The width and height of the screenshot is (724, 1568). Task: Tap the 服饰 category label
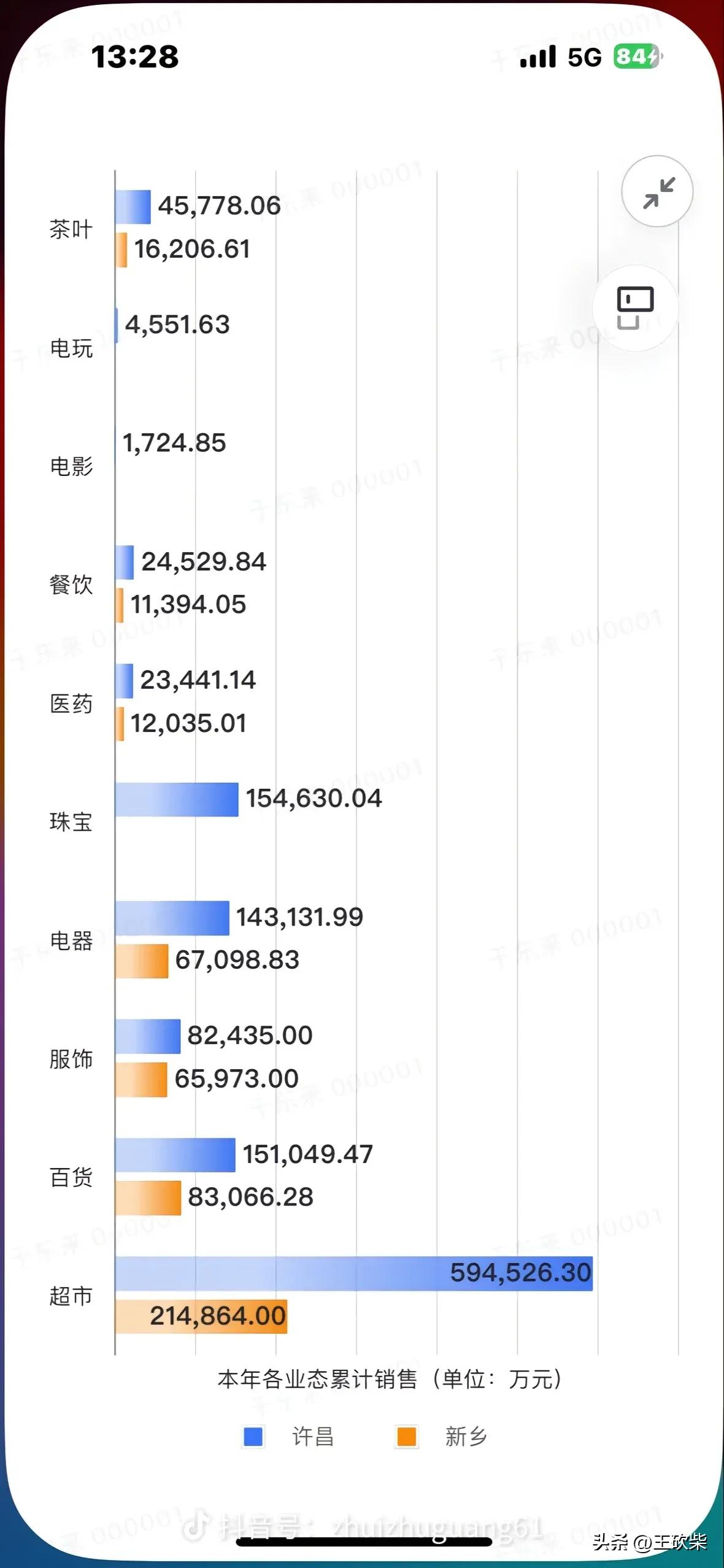click(71, 1059)
